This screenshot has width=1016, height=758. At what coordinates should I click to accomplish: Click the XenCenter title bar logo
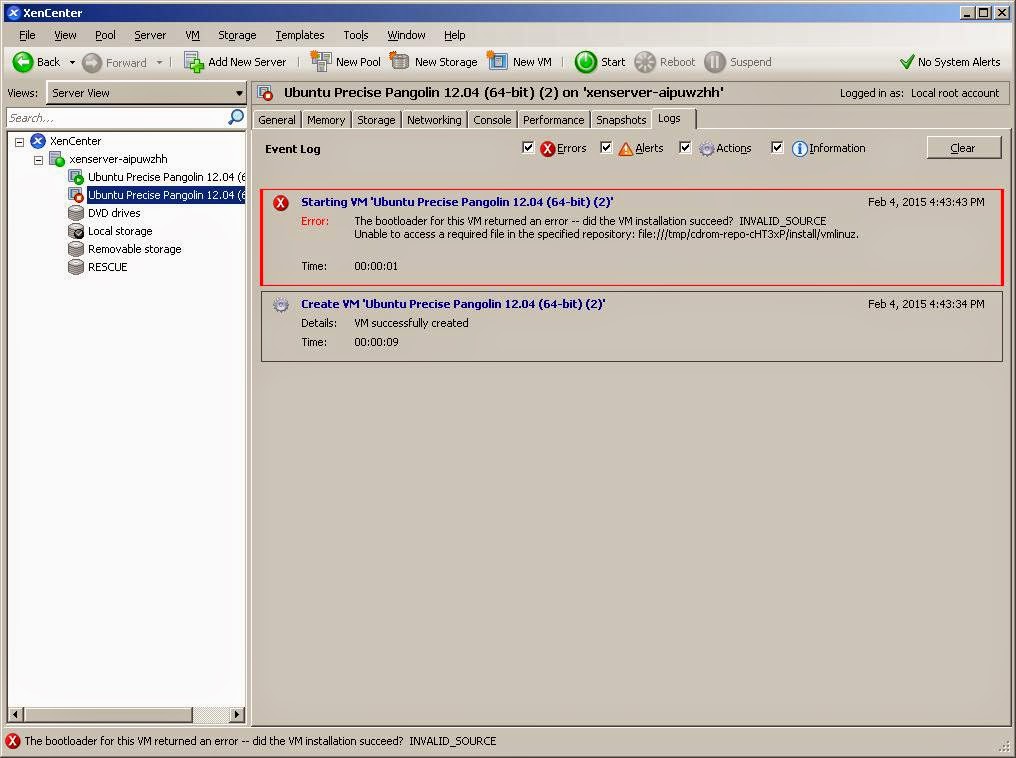13,12
